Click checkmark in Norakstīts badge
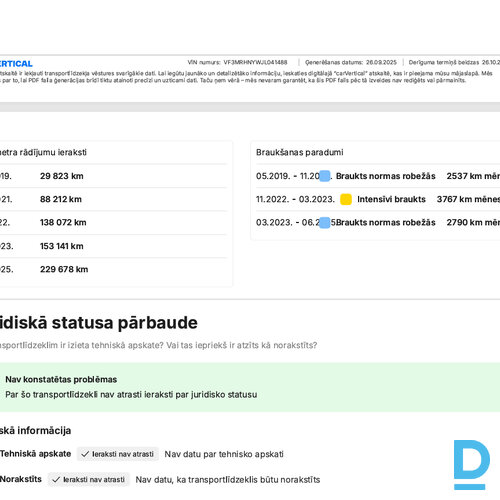Screen dimensions: 500x500 56,480
